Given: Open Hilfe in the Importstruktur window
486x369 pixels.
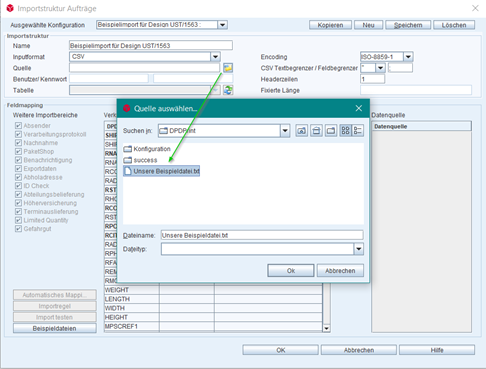Looking at the screenshot, I should click(x=437, y=350).
